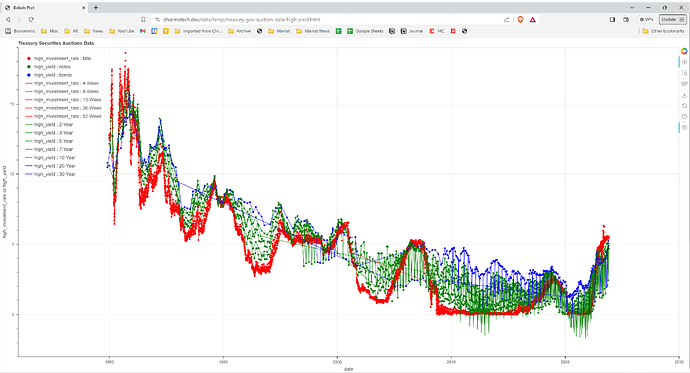The image size is (690, 373).
Task: Toggle the Bokeh Wheel Zoom tool
Action: click(x=684, y=84)
